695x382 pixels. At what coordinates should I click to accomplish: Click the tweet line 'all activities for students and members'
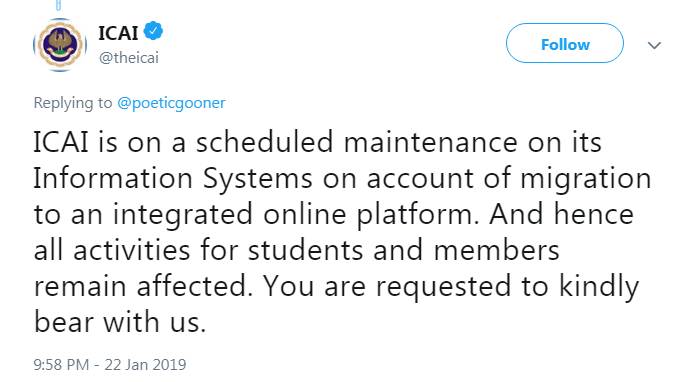click(297, 250)
